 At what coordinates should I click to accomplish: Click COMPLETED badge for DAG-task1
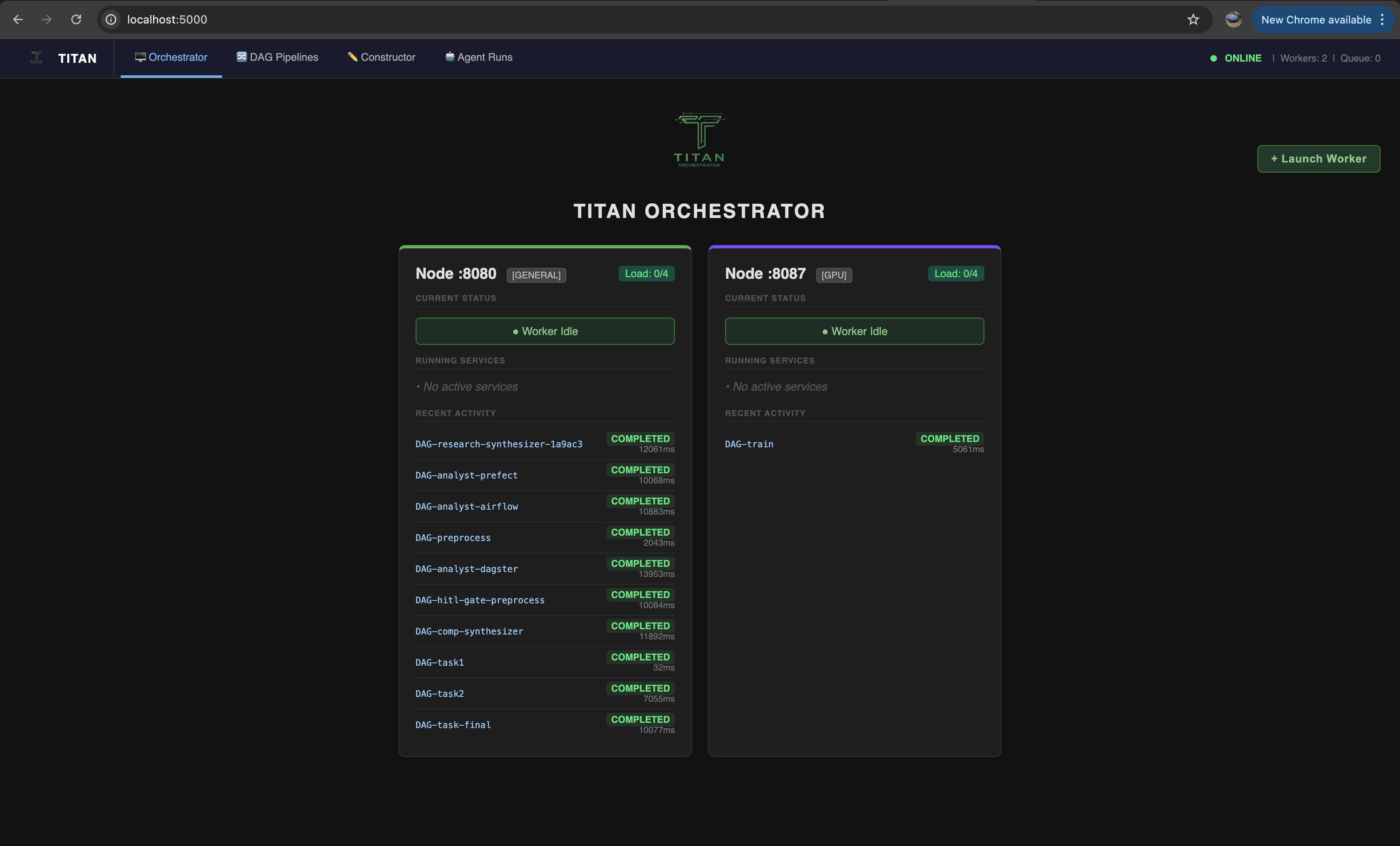tap(640, 657)
